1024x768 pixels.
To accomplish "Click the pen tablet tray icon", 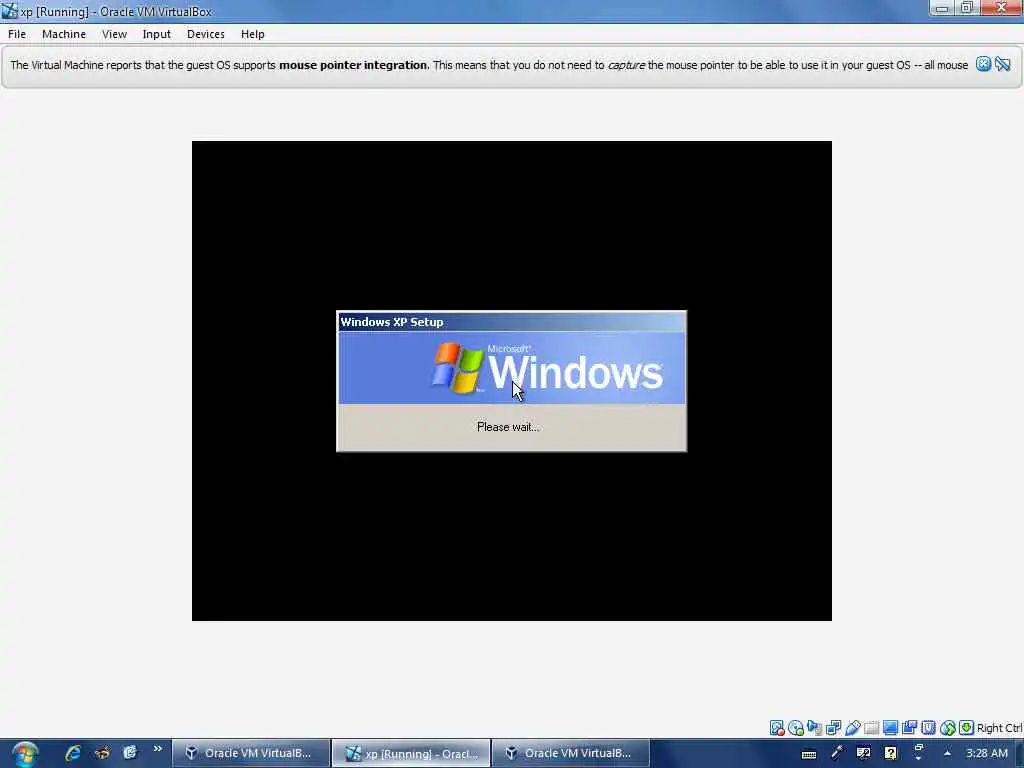I will [837, 753].
